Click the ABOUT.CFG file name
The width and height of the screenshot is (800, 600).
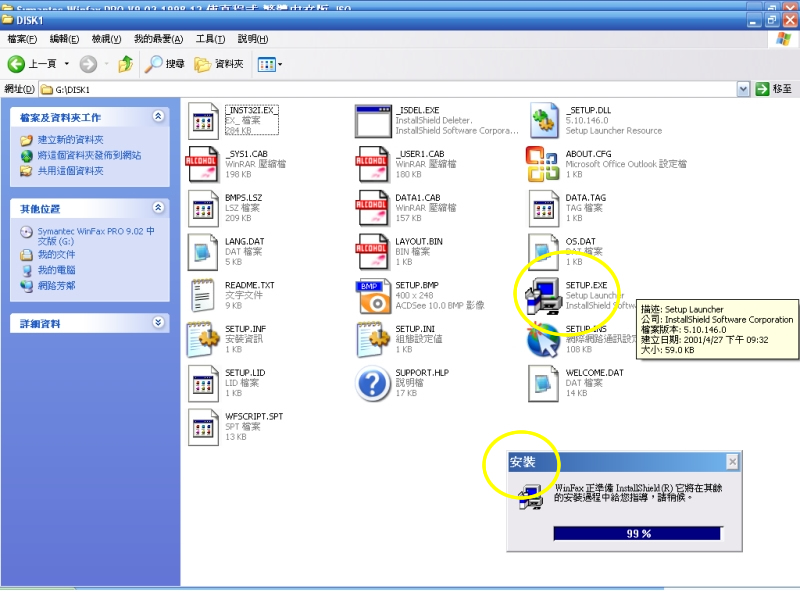click(x=588, y=154)
